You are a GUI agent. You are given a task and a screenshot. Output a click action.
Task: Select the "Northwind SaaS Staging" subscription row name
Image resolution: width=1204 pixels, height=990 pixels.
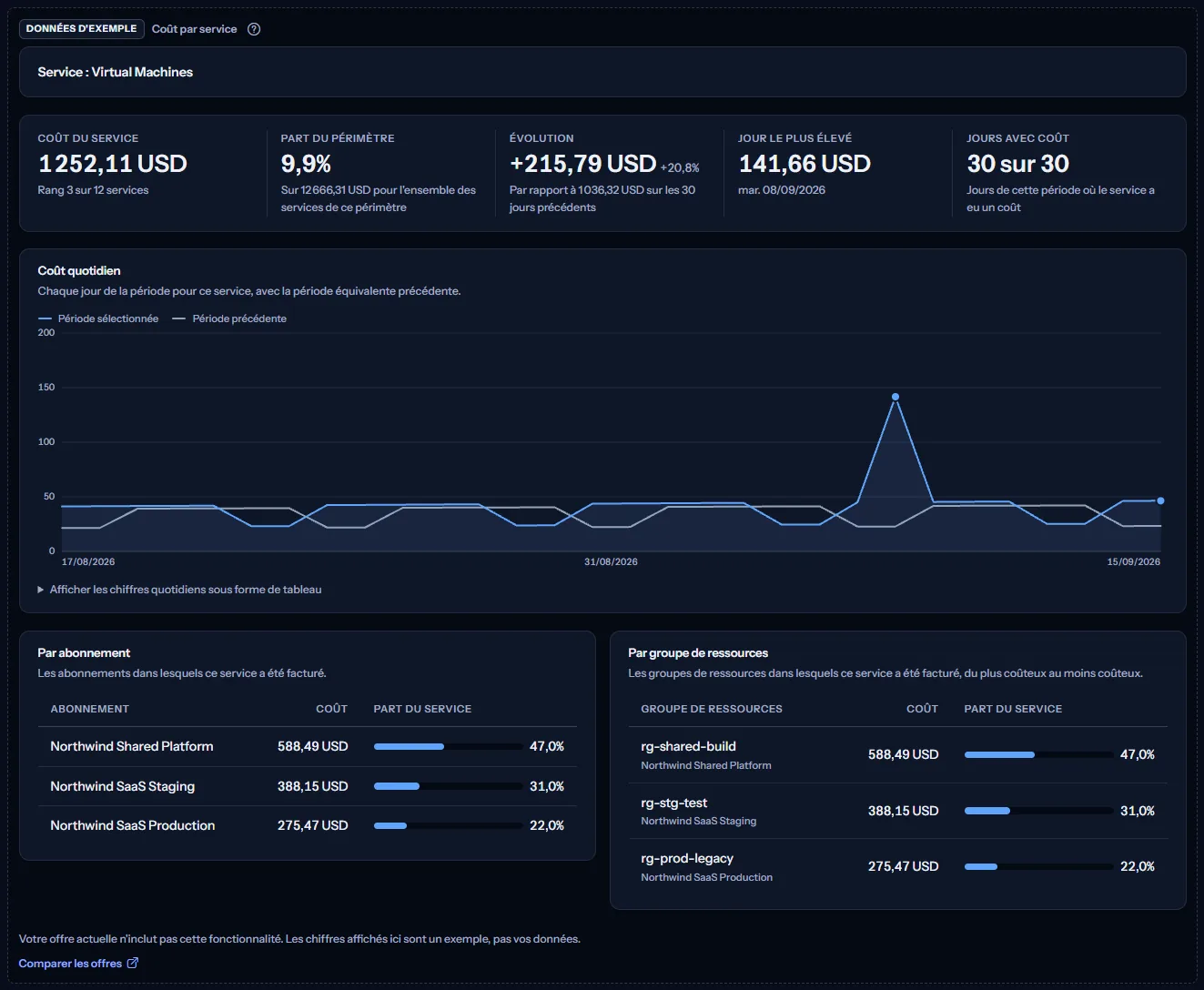(x=123, y=786)
